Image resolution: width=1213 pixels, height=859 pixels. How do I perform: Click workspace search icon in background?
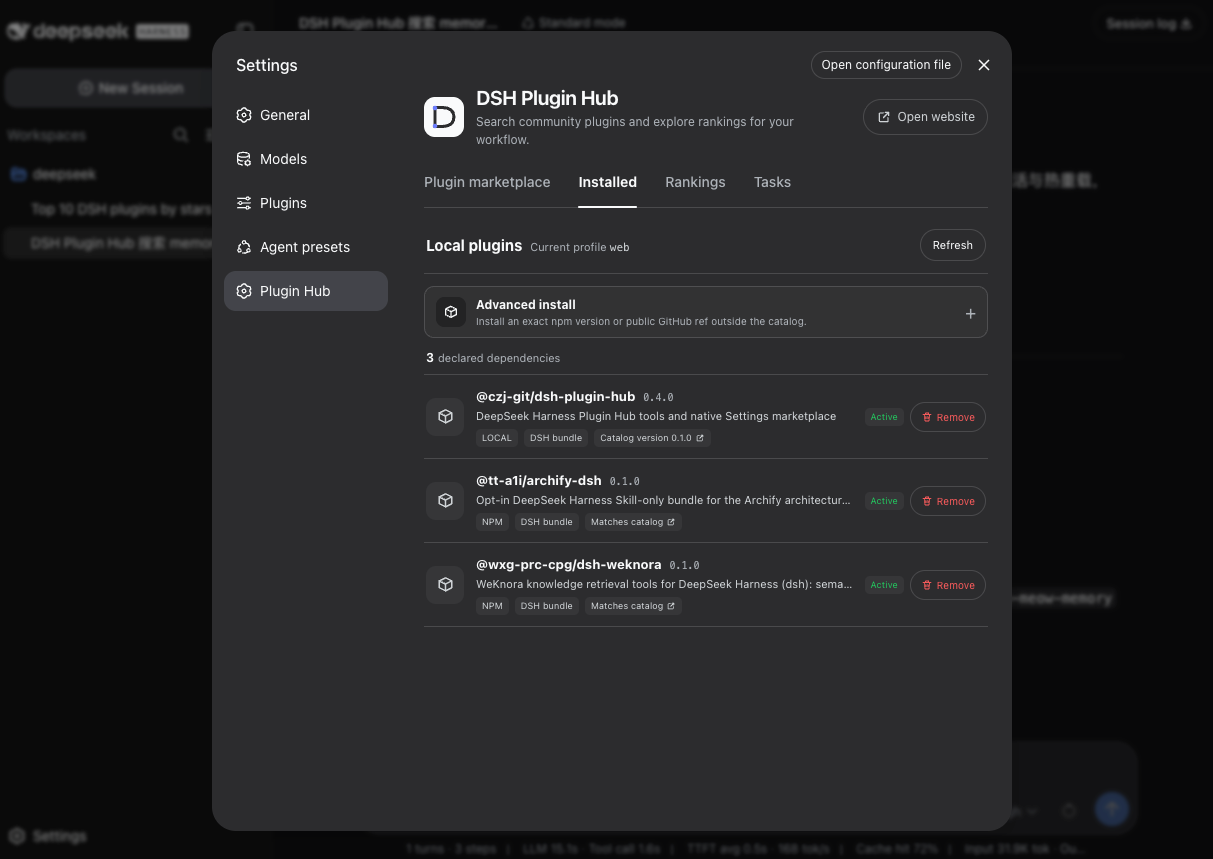pyautogui.click(x=181, y=134)
